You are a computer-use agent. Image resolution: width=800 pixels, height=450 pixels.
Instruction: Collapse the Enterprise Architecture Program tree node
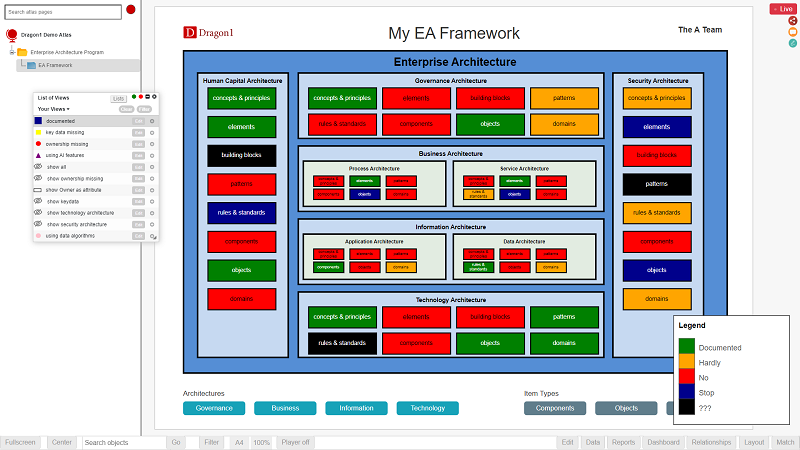12,52
